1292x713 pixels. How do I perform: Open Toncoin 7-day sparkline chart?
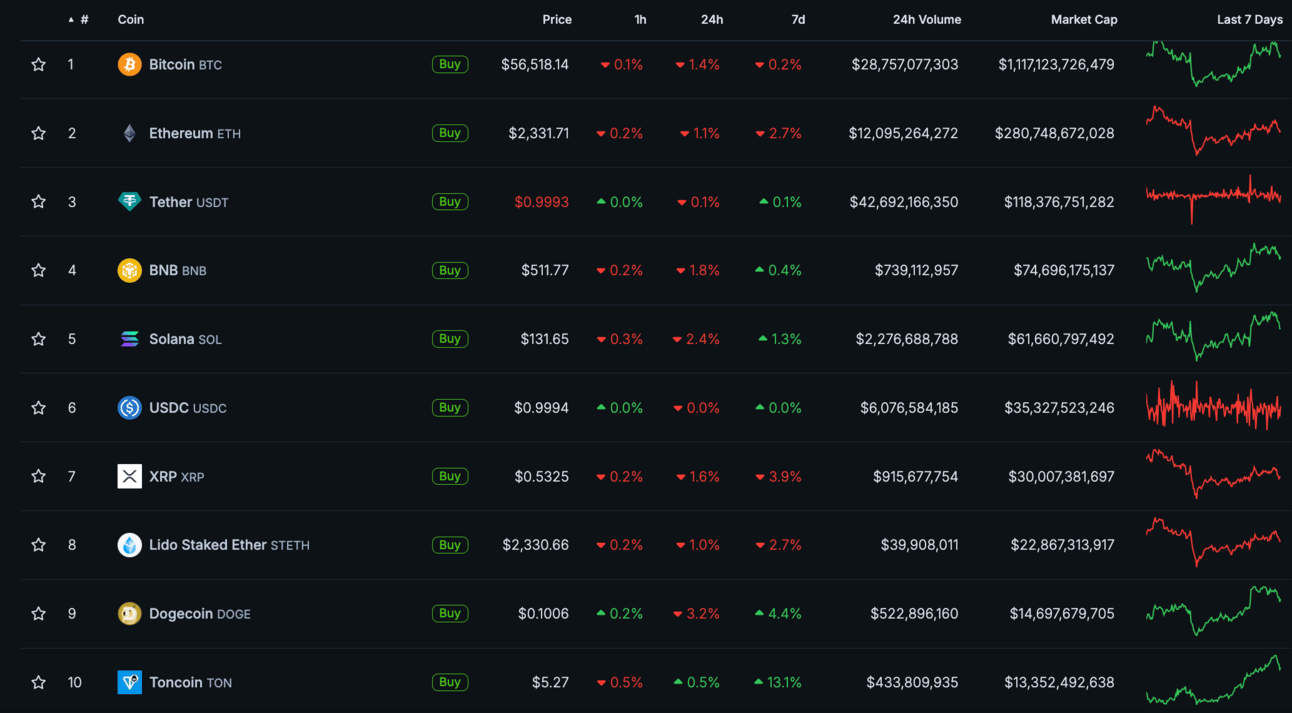(x=1213, y=680)
